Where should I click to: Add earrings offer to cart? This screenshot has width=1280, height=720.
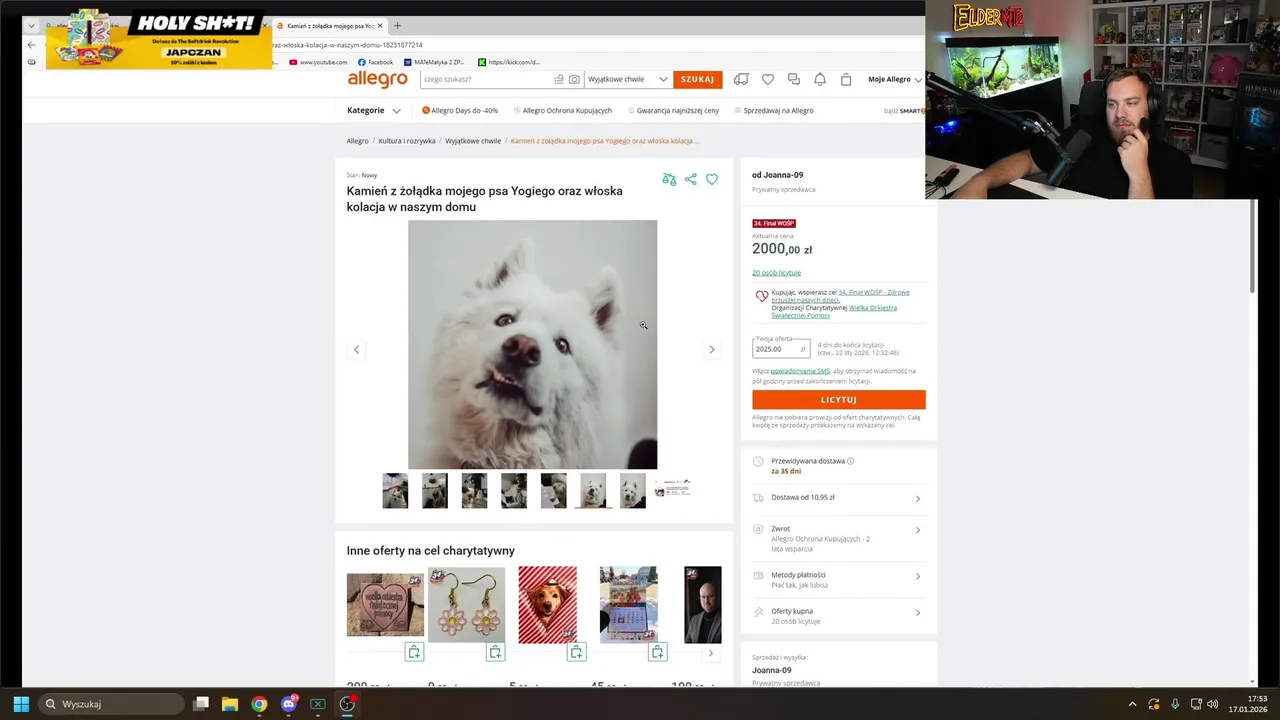tap(495, 652)
